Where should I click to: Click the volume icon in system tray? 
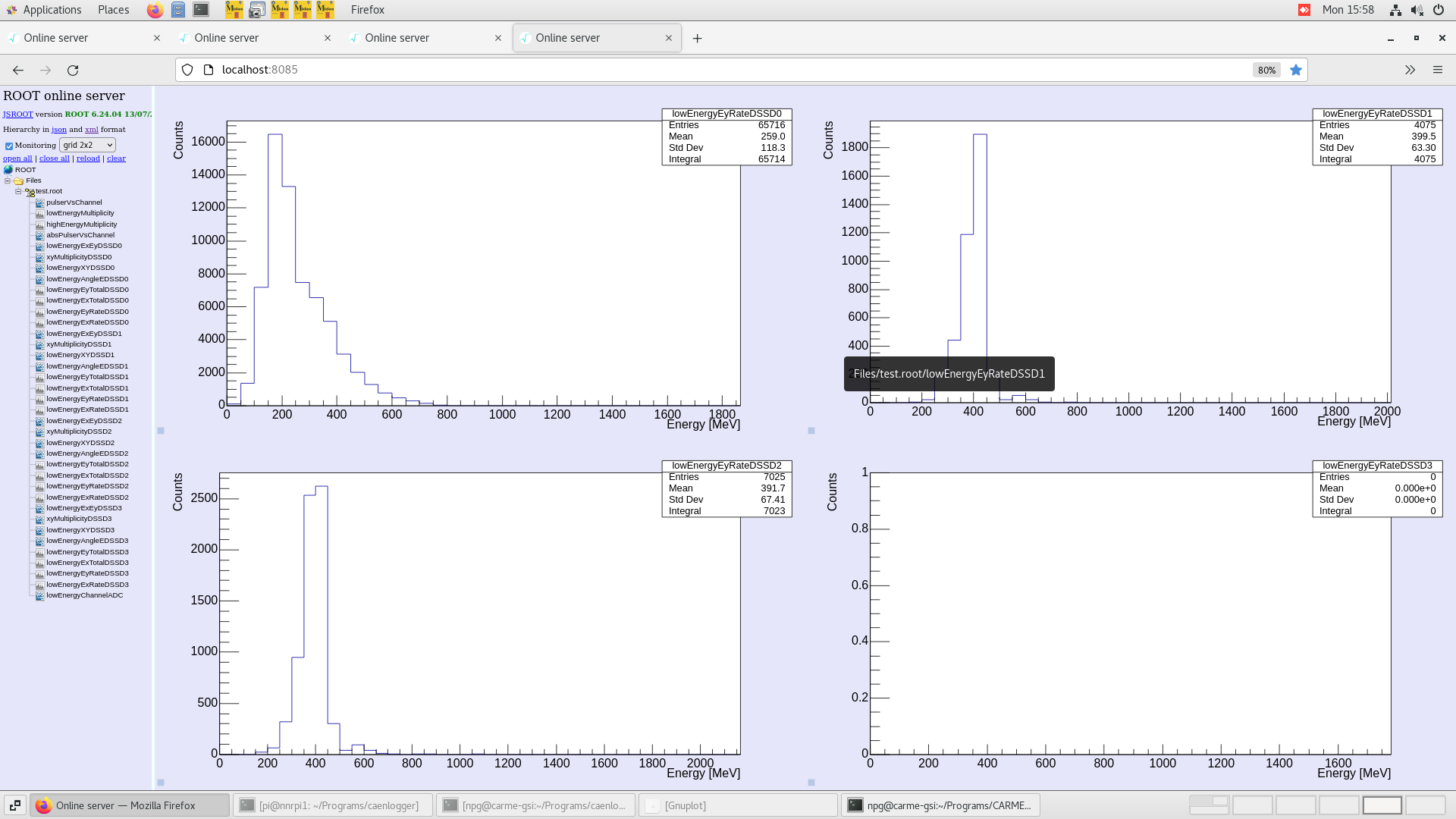coord(1417,10)
